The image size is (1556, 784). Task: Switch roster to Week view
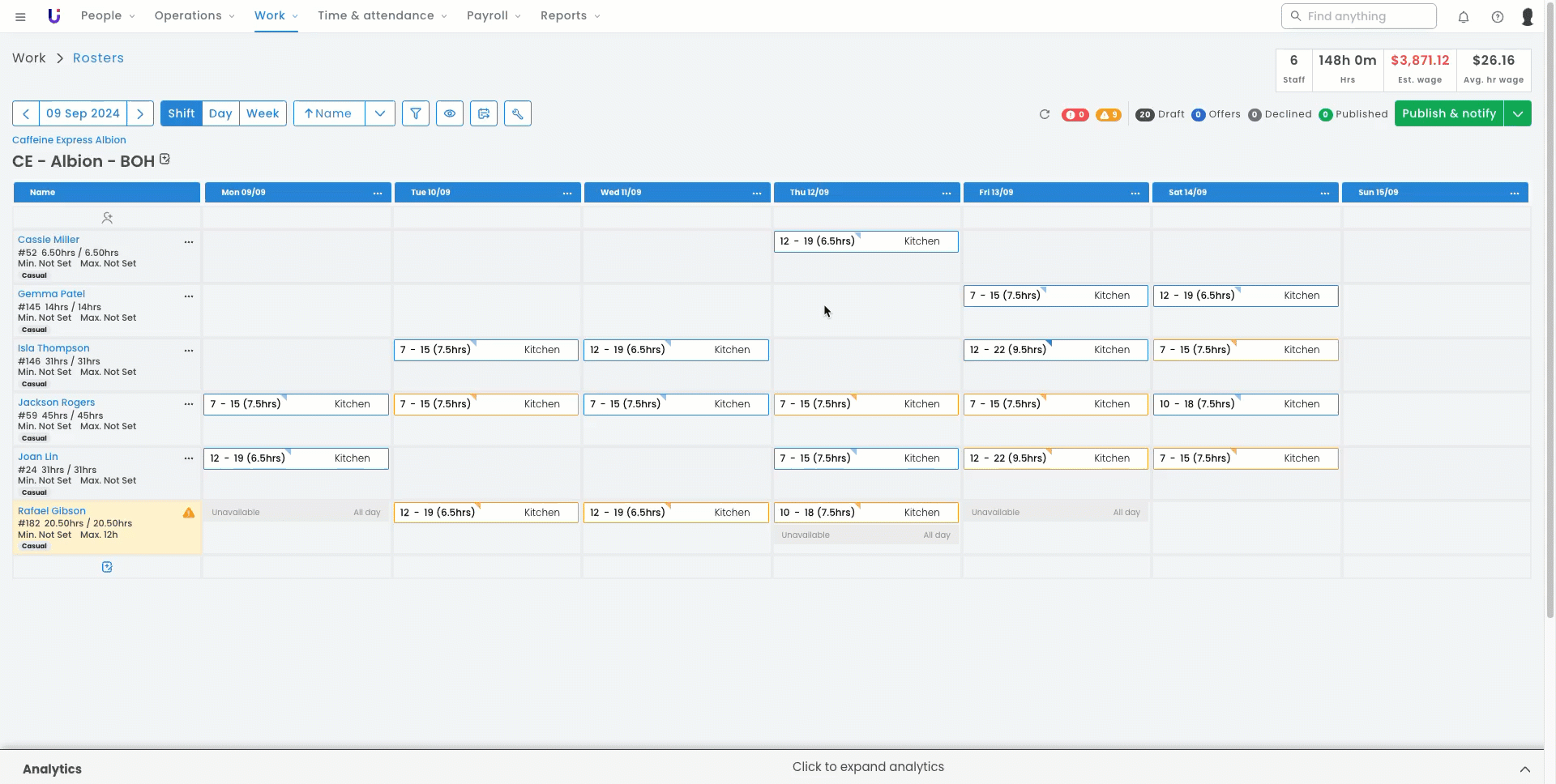(263, 113)
